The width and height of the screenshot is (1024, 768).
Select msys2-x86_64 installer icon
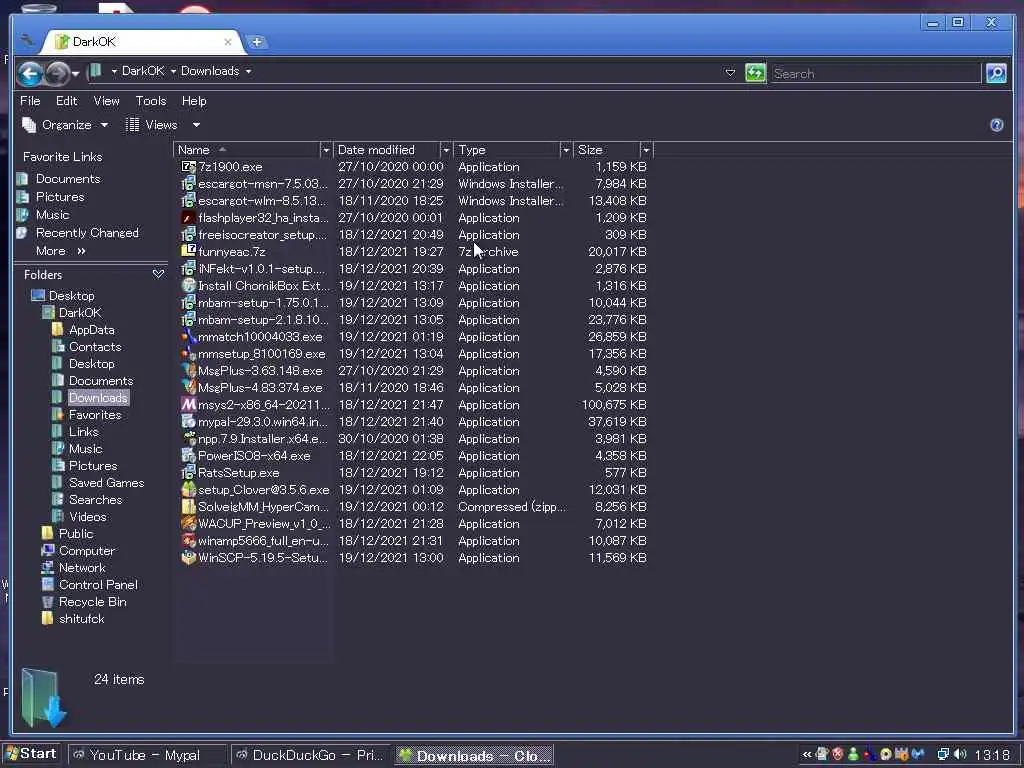pyautogui.click(x=188, y=404)
